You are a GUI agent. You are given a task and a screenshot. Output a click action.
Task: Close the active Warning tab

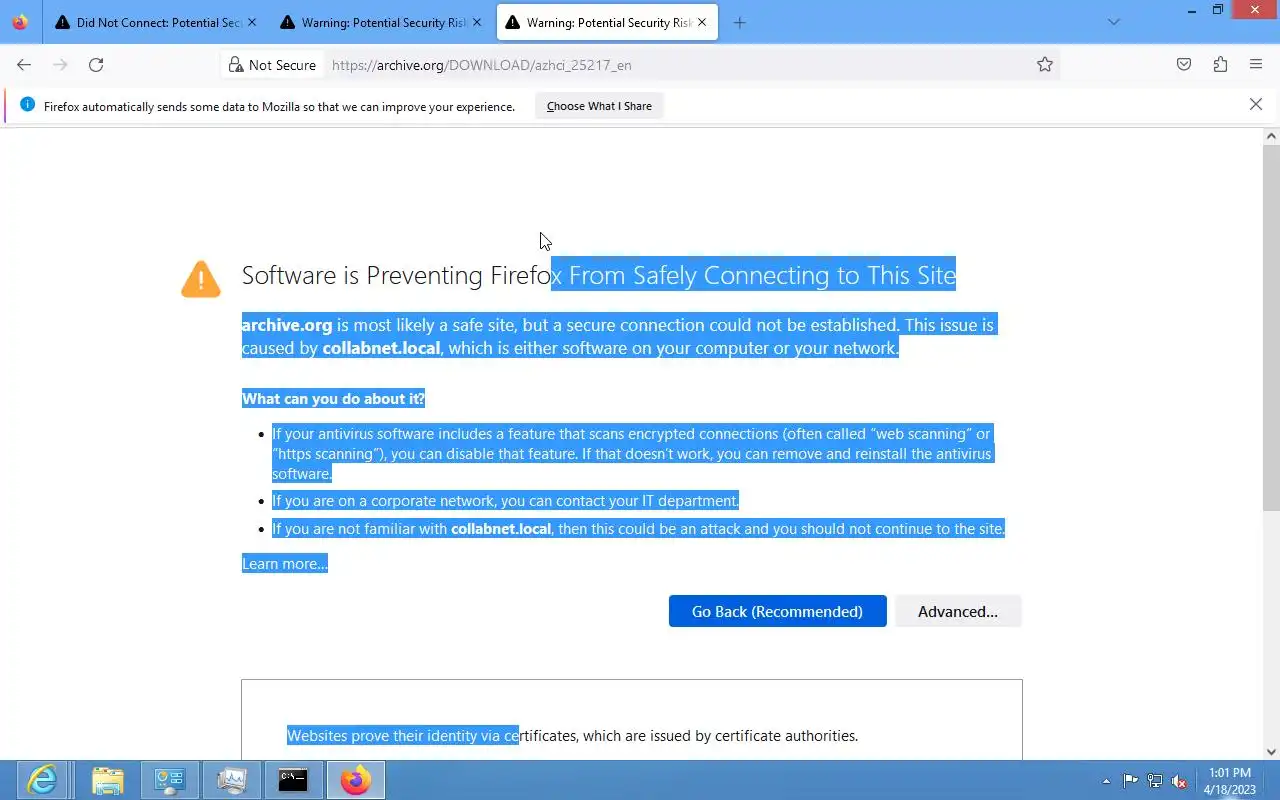pyautogui.click(x=701, y=22)
